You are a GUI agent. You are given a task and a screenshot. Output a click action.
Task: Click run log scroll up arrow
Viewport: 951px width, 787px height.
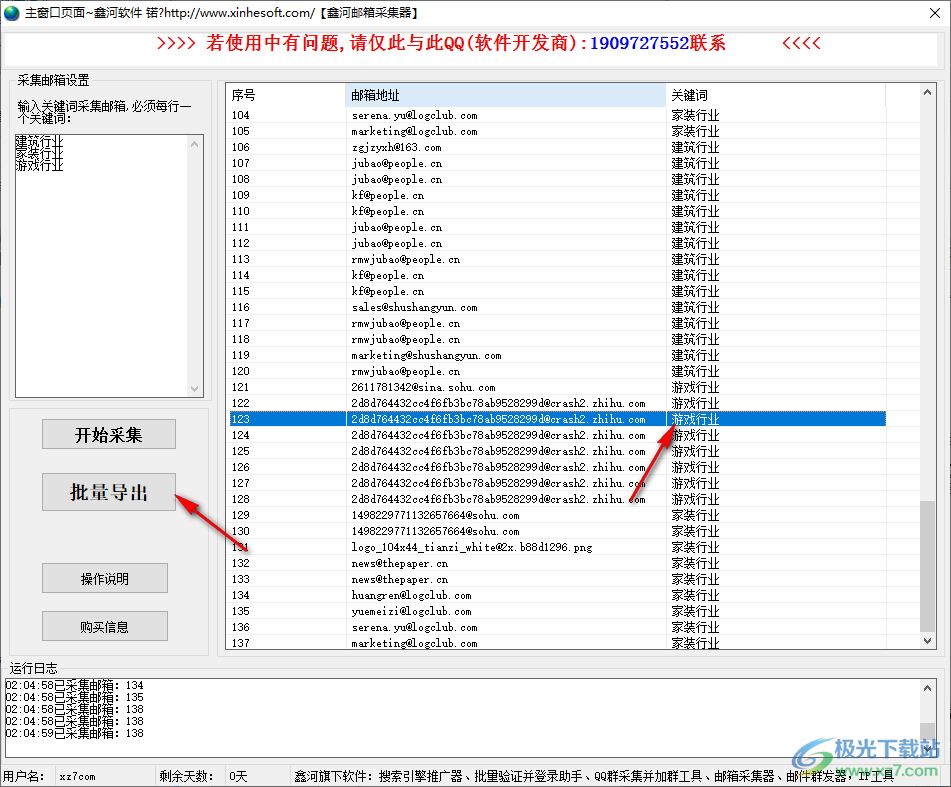pyautogui.click(x=927, y=688)
